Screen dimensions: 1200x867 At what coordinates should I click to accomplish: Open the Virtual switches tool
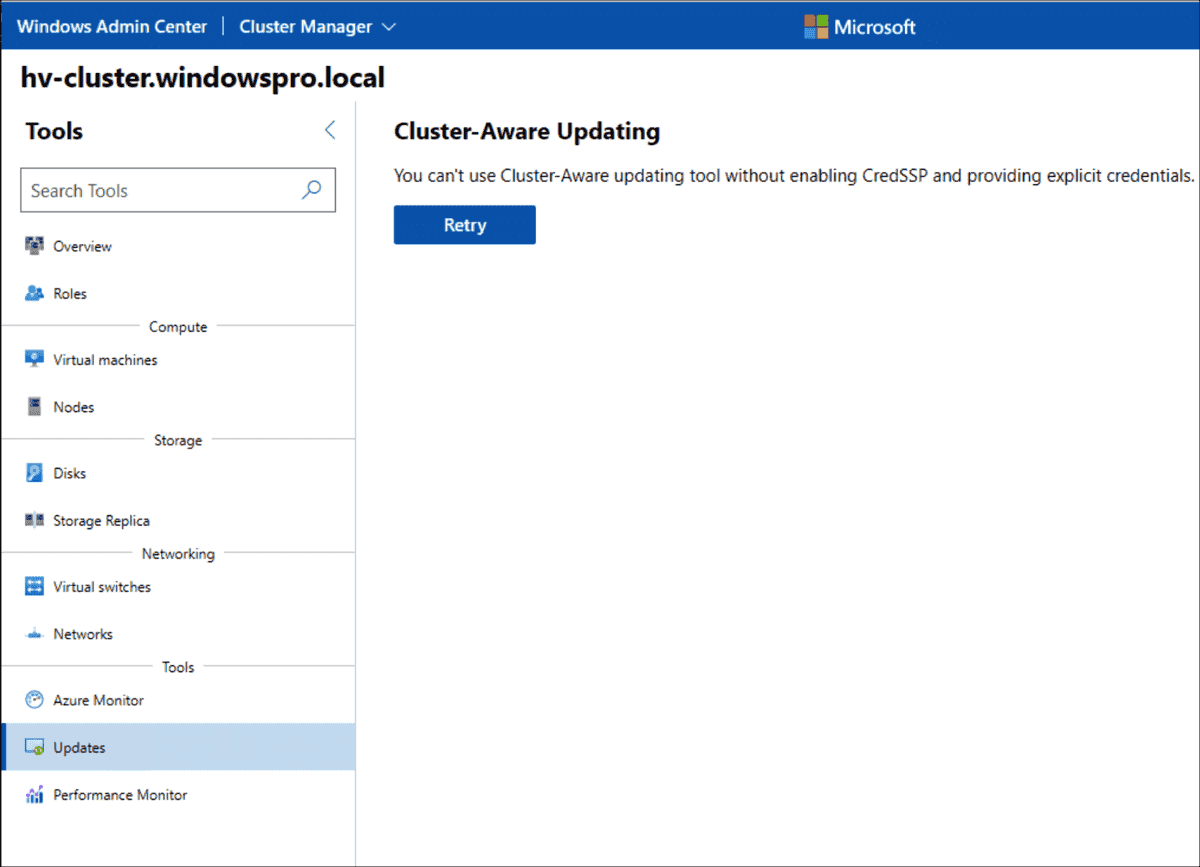pos(100,587)
